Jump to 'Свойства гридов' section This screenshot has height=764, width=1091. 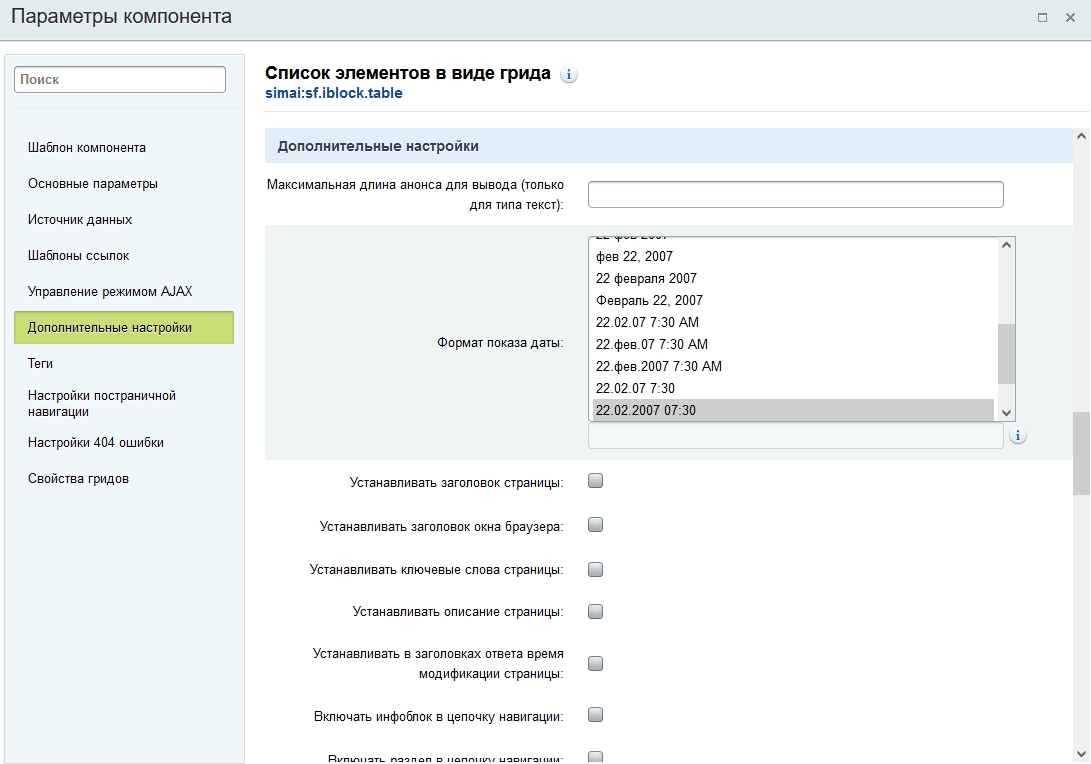(x=78, y=479)
